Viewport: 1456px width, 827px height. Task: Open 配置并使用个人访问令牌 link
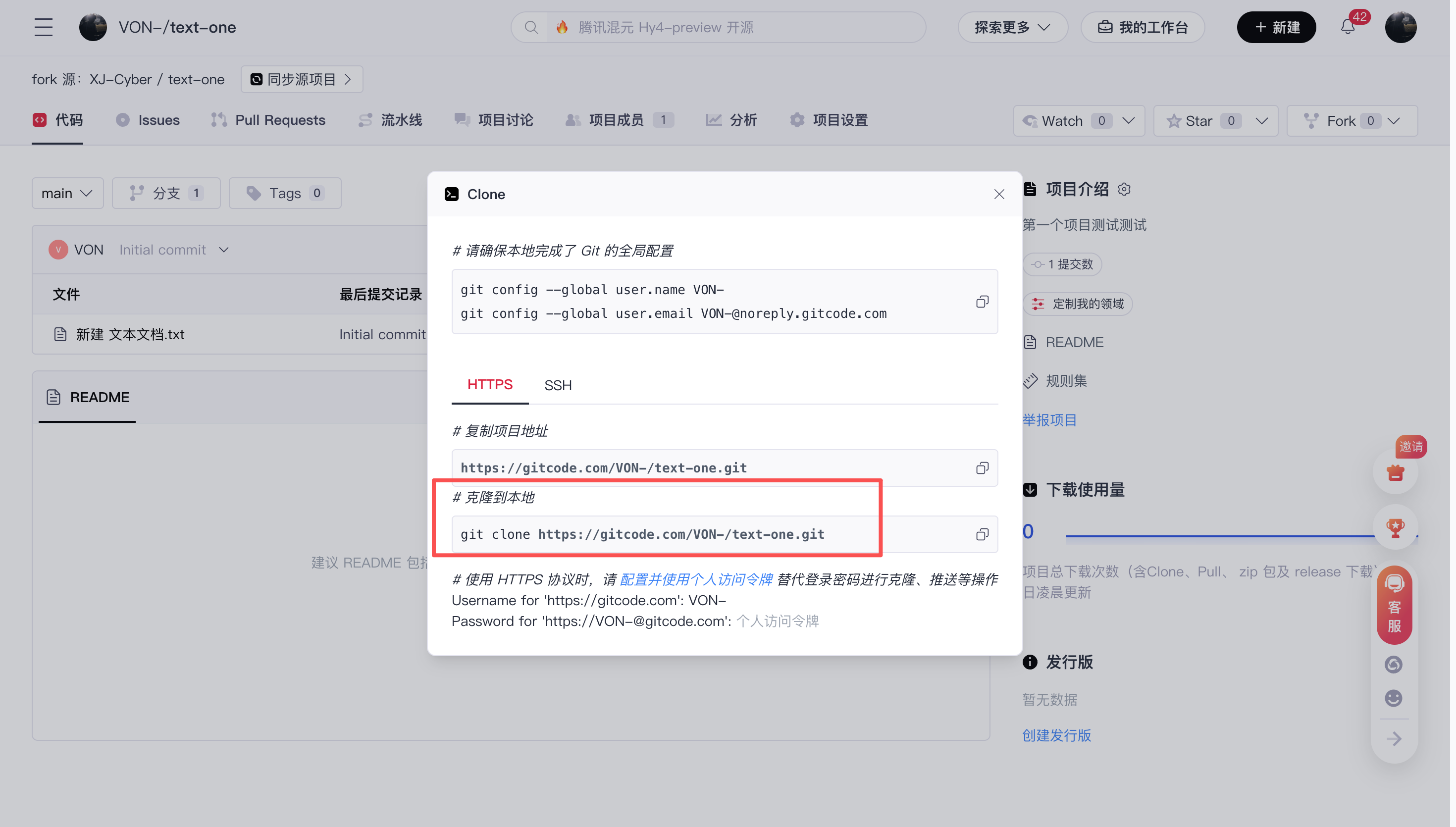click(x=696, y=579)
